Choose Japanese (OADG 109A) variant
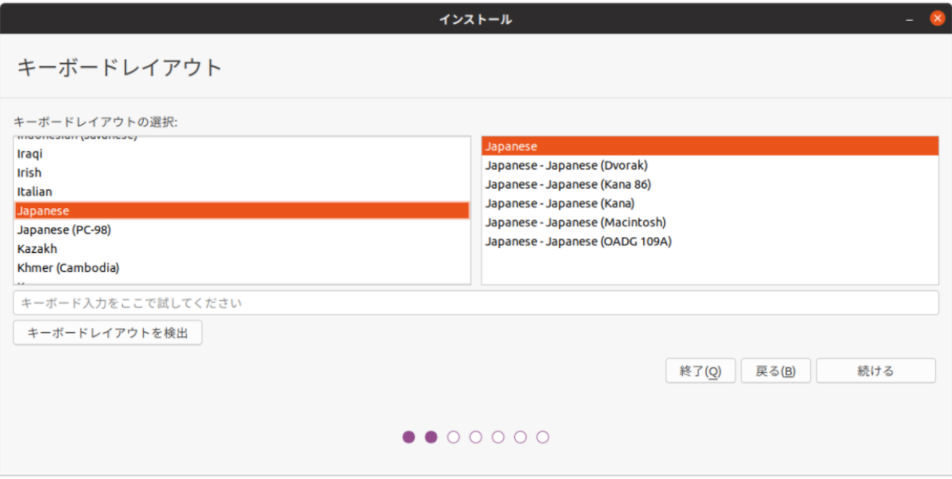The height and width of the screenshot is (479, 952). (x=710, y=241)
